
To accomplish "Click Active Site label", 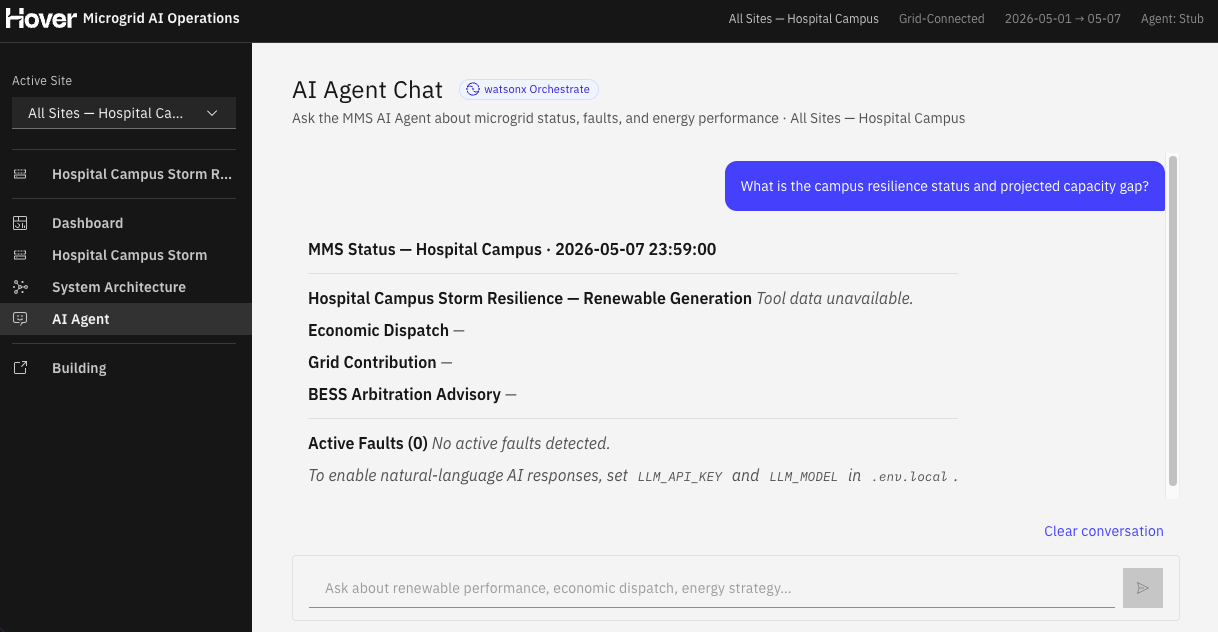I will [42, 81].
